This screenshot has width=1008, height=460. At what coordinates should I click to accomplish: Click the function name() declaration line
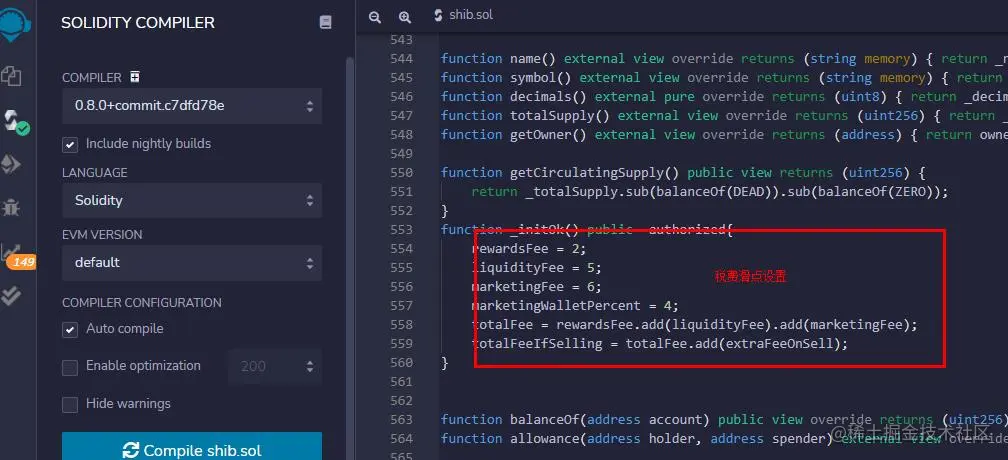point(724,59)
